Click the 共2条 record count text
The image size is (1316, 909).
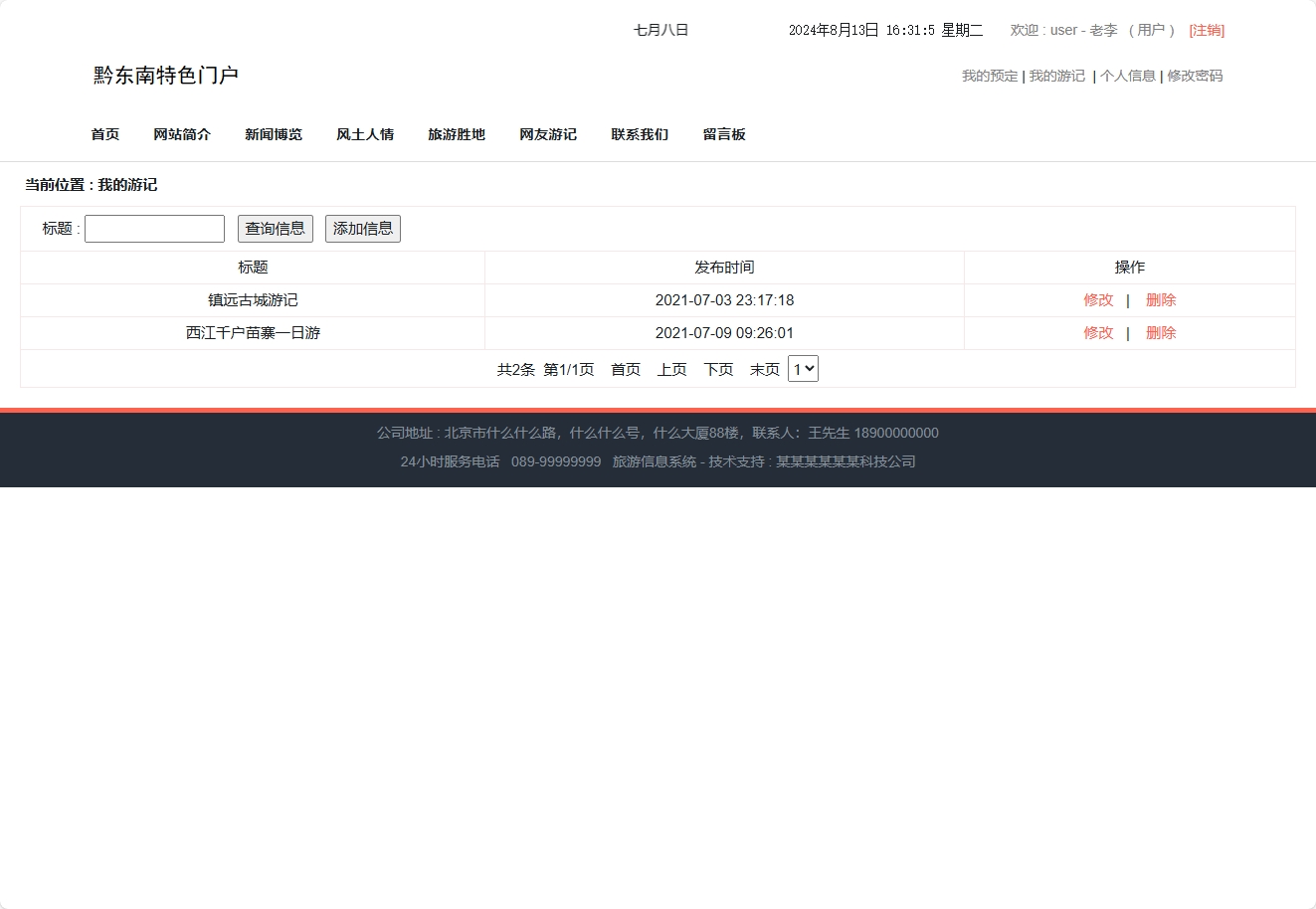[516, 370]
